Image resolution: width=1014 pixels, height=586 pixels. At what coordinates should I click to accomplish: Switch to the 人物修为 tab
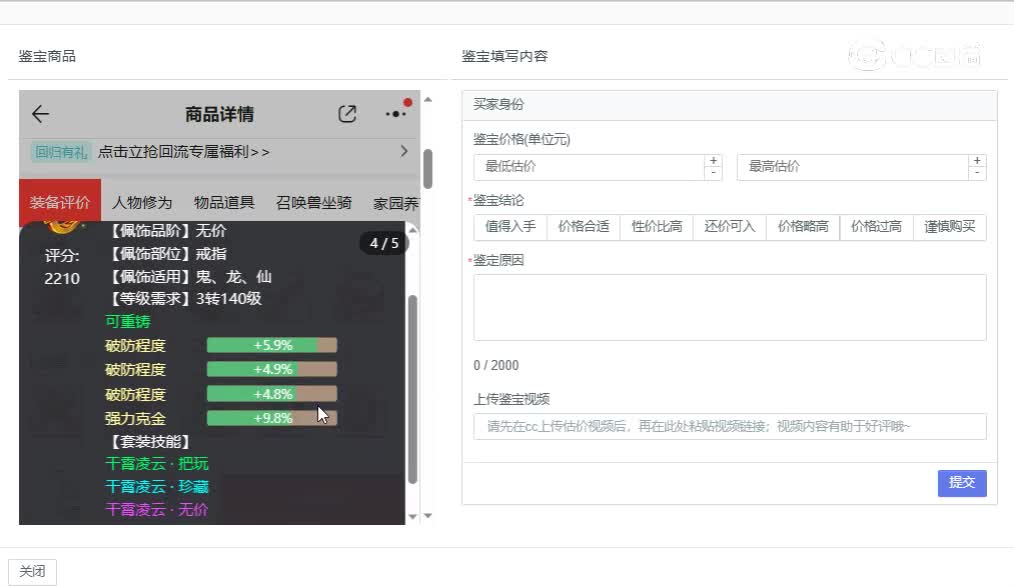tap(142, 203)
